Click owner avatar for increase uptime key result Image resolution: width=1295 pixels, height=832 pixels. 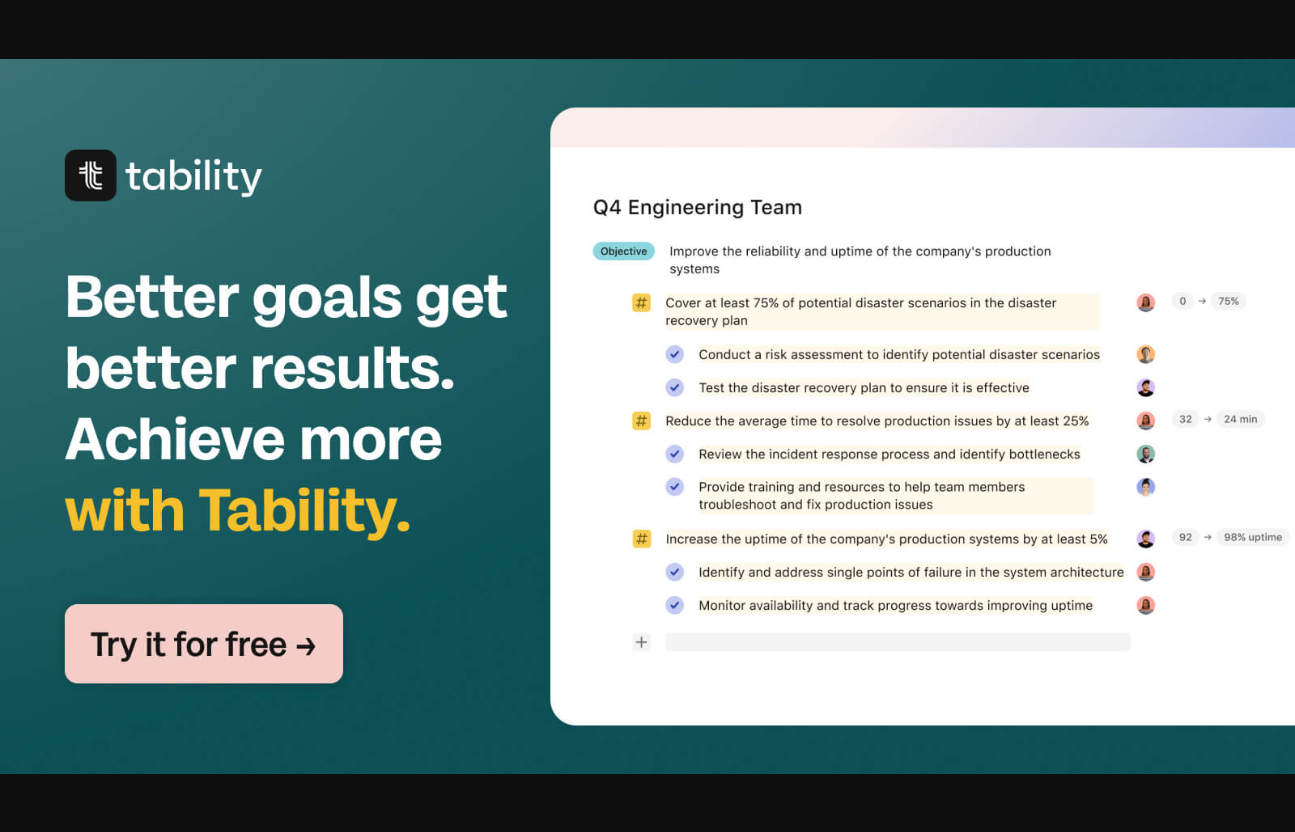coord(1146,539)
